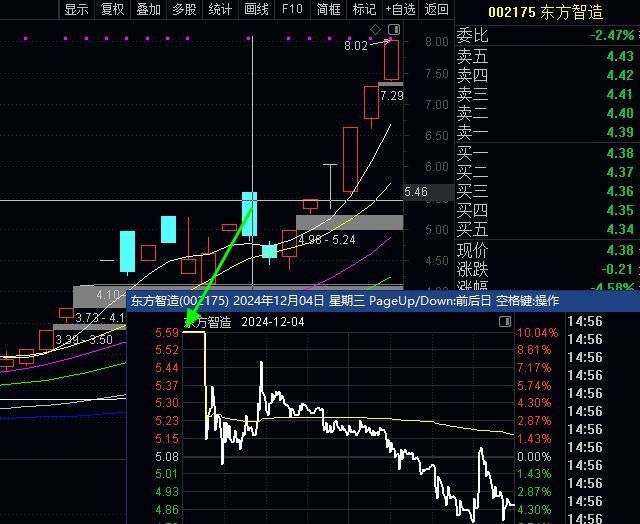Select the 多股 multi-stock button
The image size is (640, 524).
tap(184, 9)
